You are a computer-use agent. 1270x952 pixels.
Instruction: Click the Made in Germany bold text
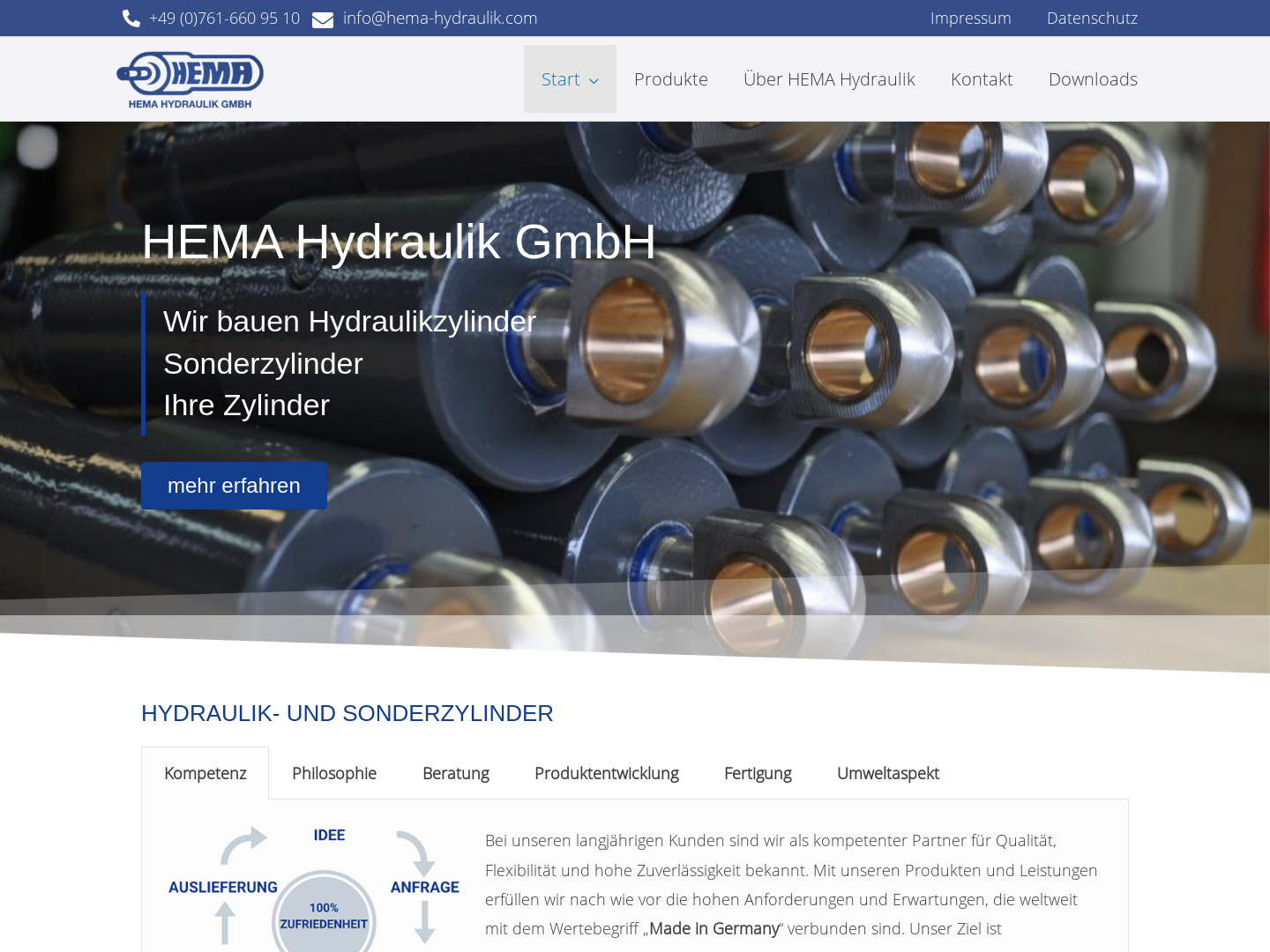coord(714,928)
